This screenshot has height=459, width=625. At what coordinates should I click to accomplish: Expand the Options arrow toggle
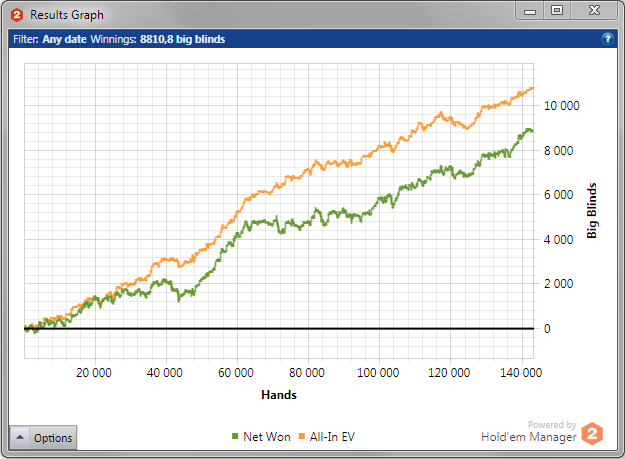[20, 437]
